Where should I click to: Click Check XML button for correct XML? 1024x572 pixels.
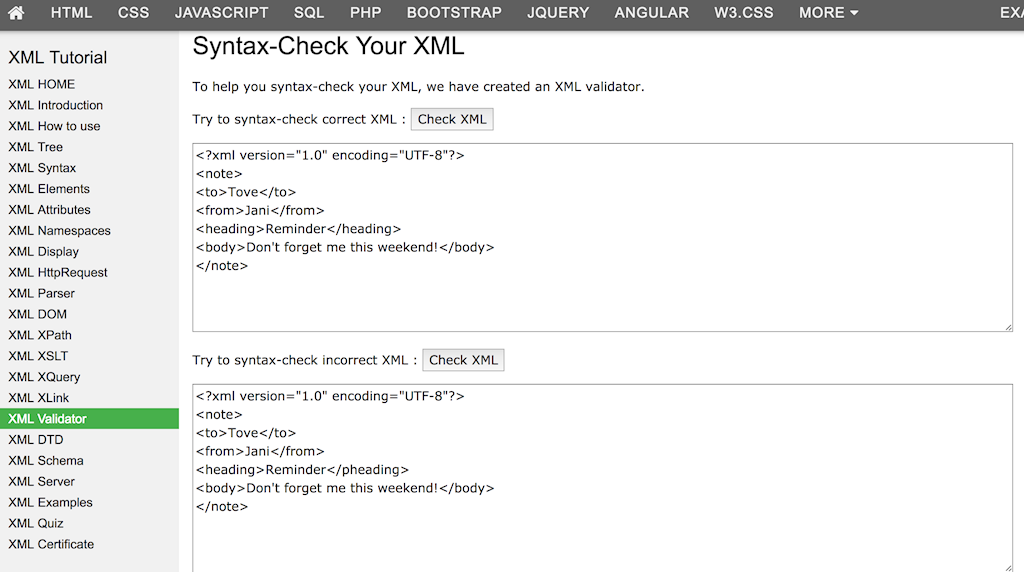click(452, 119)
